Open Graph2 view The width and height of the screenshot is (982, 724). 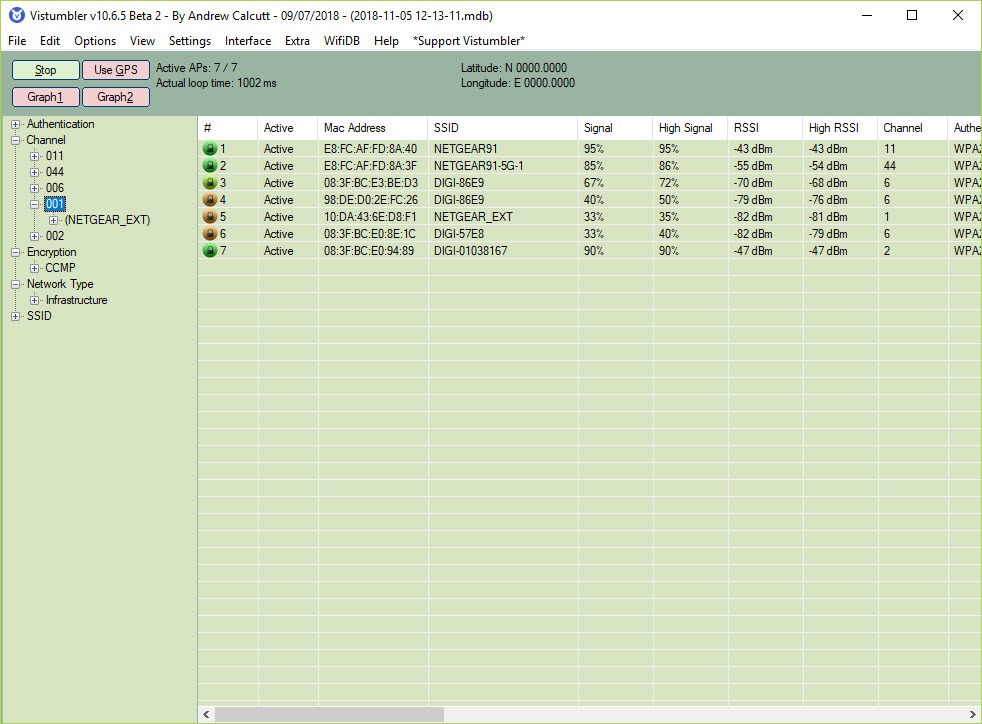(116, 97)
